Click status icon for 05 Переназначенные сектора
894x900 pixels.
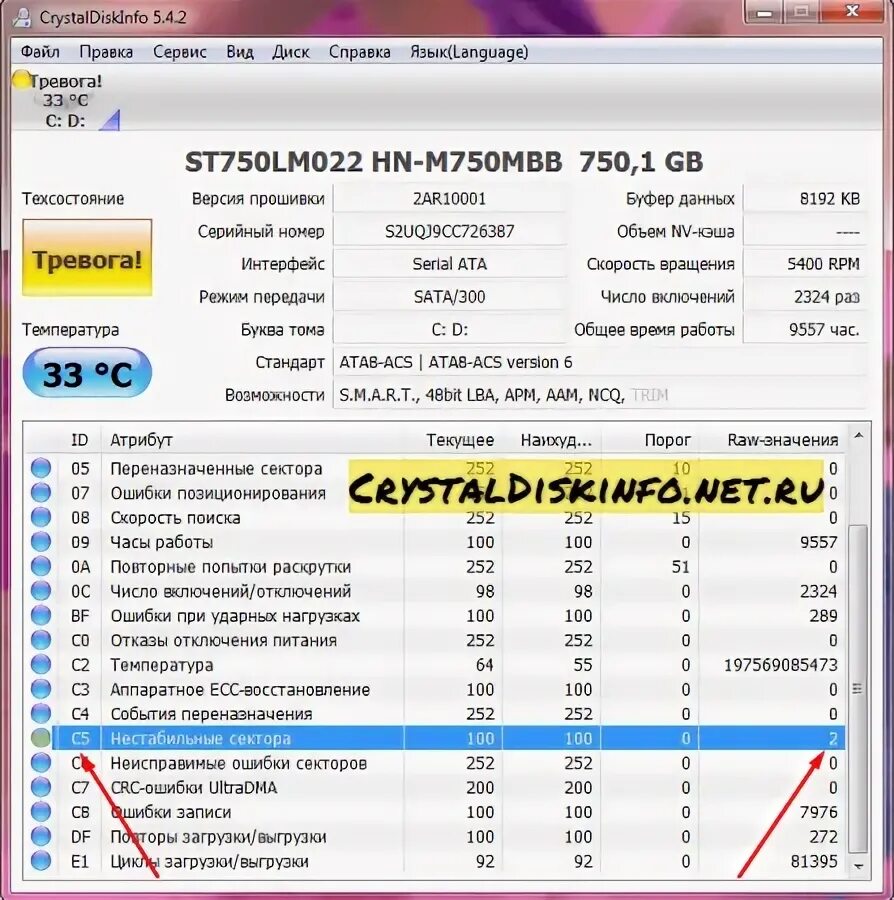click(41, 468)
